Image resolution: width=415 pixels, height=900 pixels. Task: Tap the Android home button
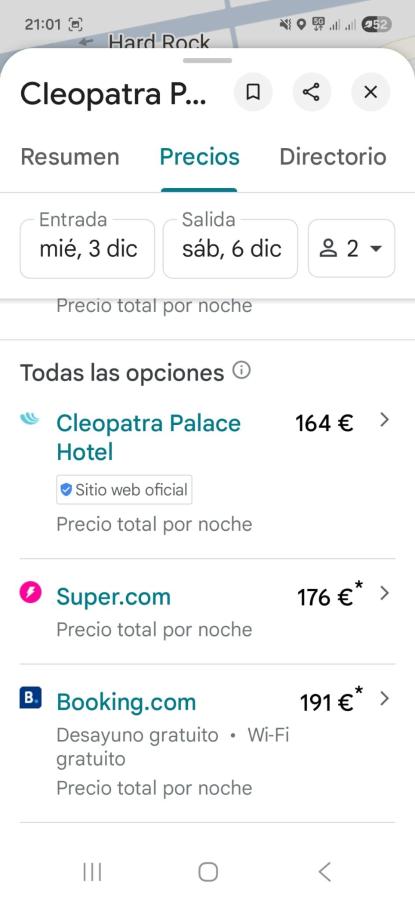click(x=208, y=872)
